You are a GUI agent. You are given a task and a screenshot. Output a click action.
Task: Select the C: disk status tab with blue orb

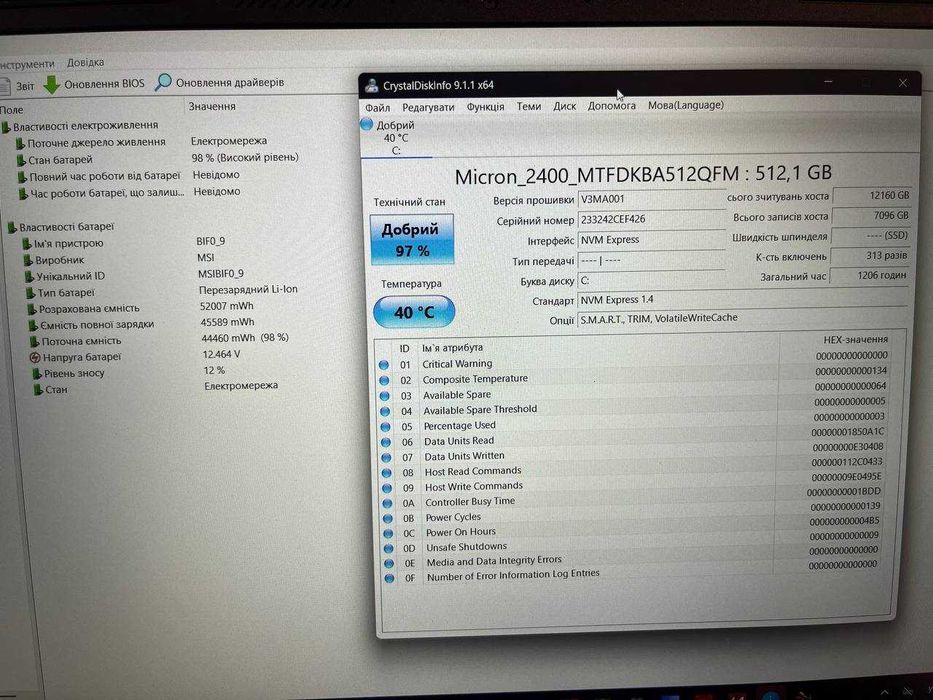click(x=396, y=138)
